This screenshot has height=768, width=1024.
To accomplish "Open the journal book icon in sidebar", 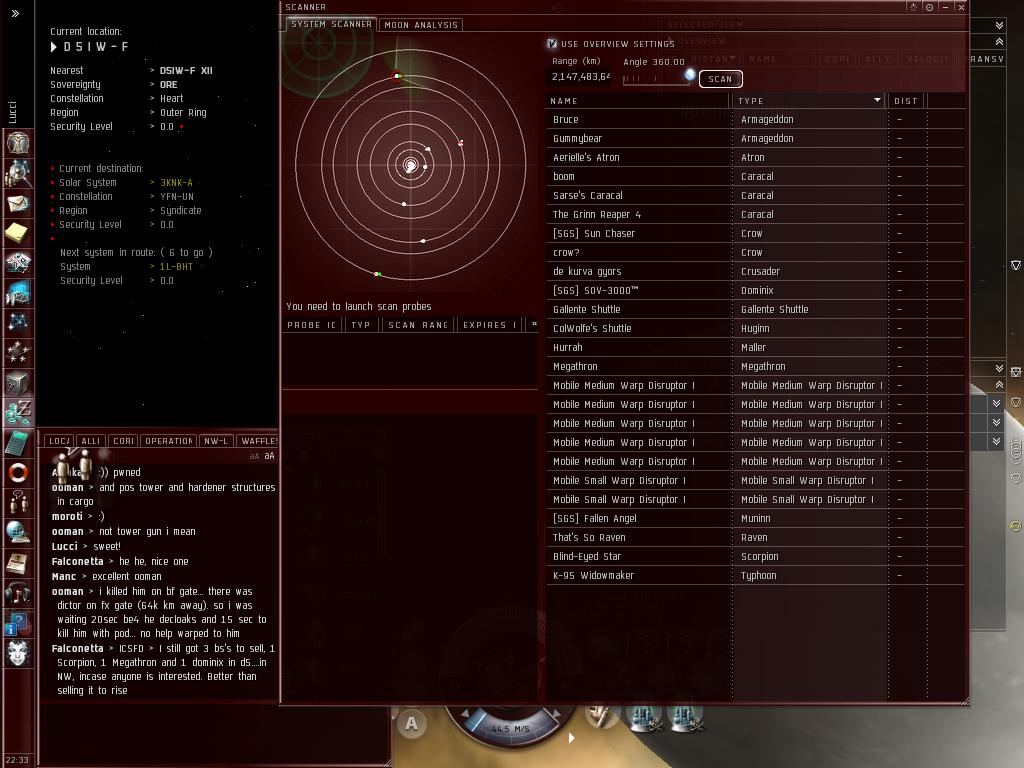I will 18,563.
